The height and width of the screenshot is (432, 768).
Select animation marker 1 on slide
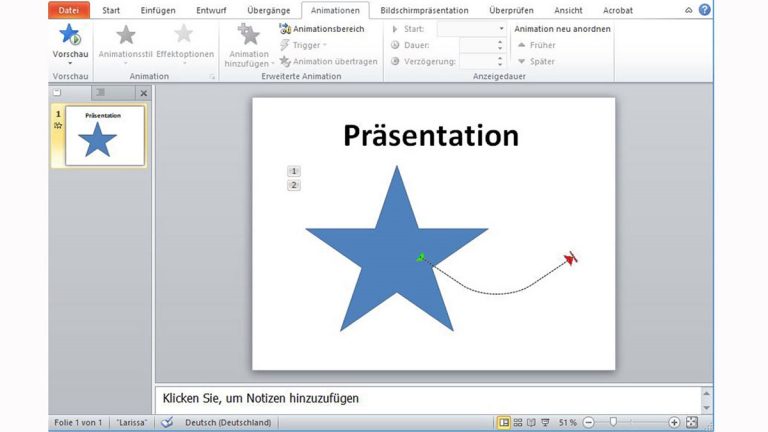(x=294, y=171)
